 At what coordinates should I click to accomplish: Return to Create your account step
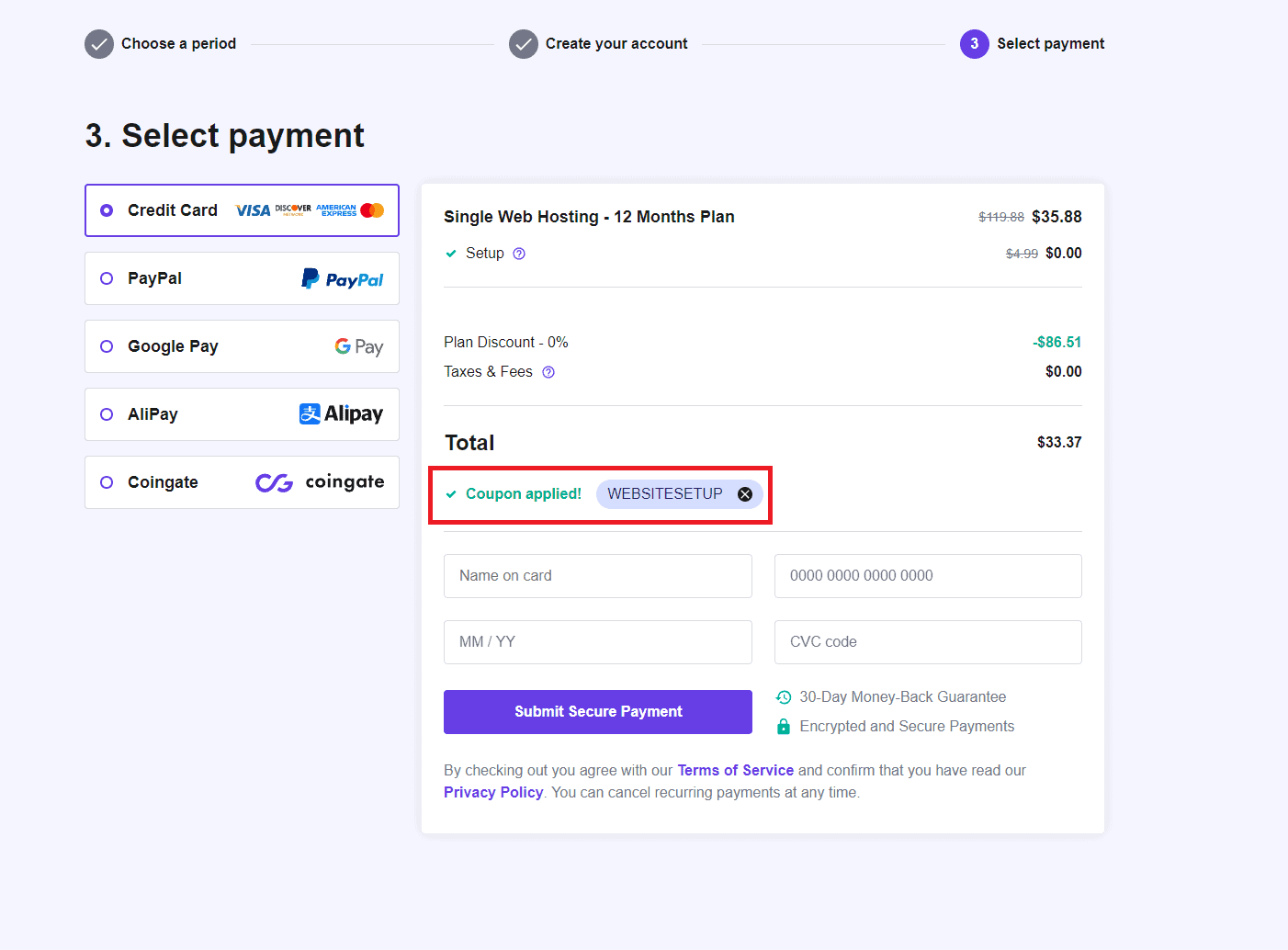click(598, 44)
